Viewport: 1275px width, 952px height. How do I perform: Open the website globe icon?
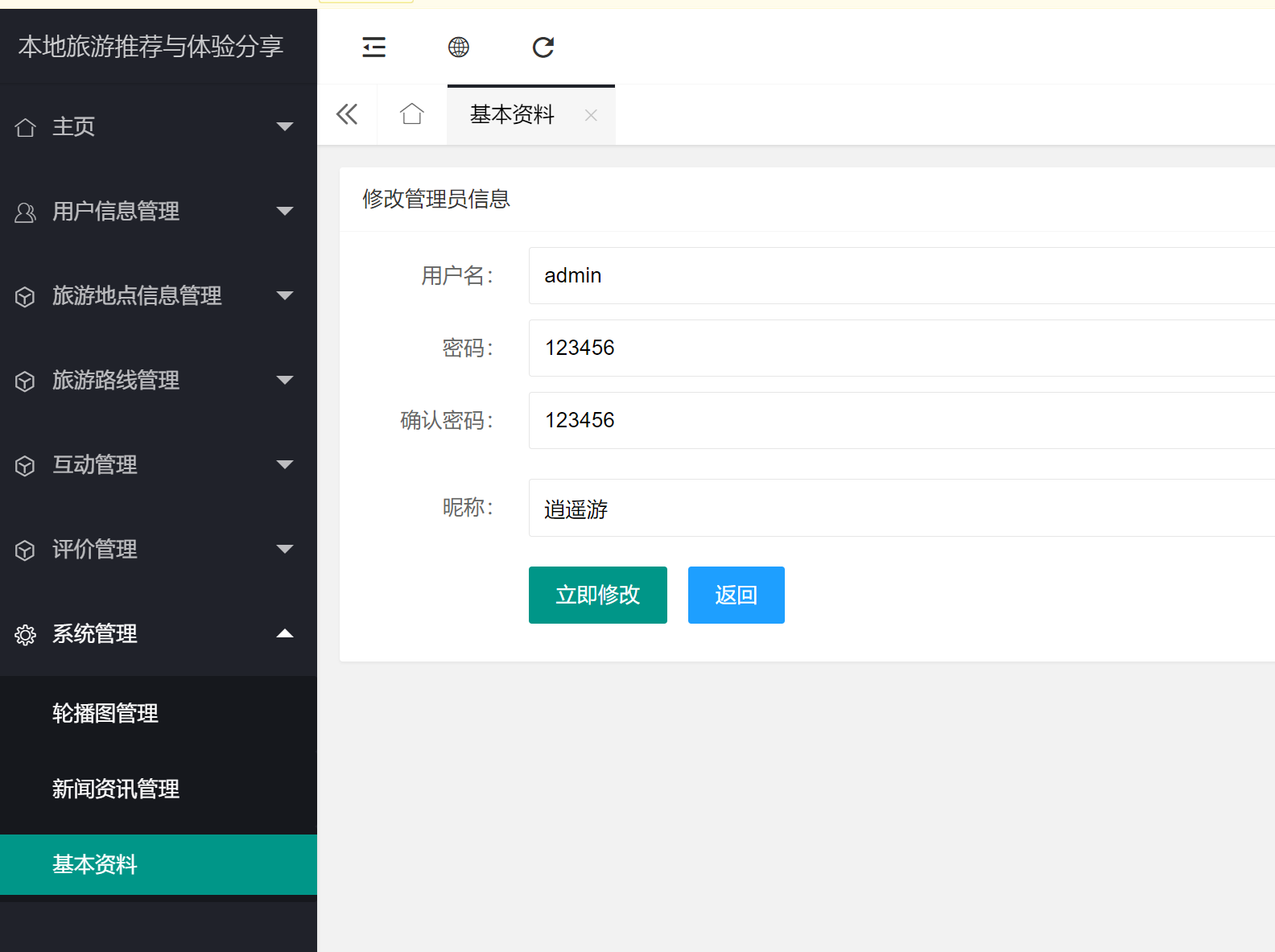pyautogui.click(x=459, y=47)
